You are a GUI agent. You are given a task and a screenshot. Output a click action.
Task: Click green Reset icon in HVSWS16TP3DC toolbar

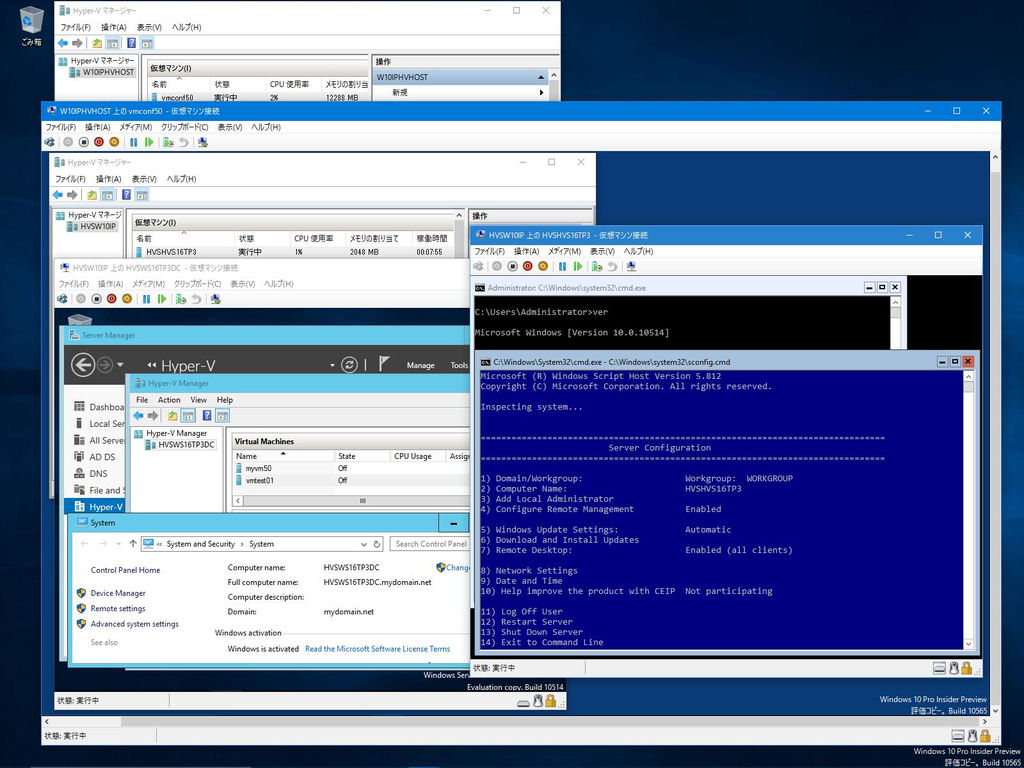161,298
